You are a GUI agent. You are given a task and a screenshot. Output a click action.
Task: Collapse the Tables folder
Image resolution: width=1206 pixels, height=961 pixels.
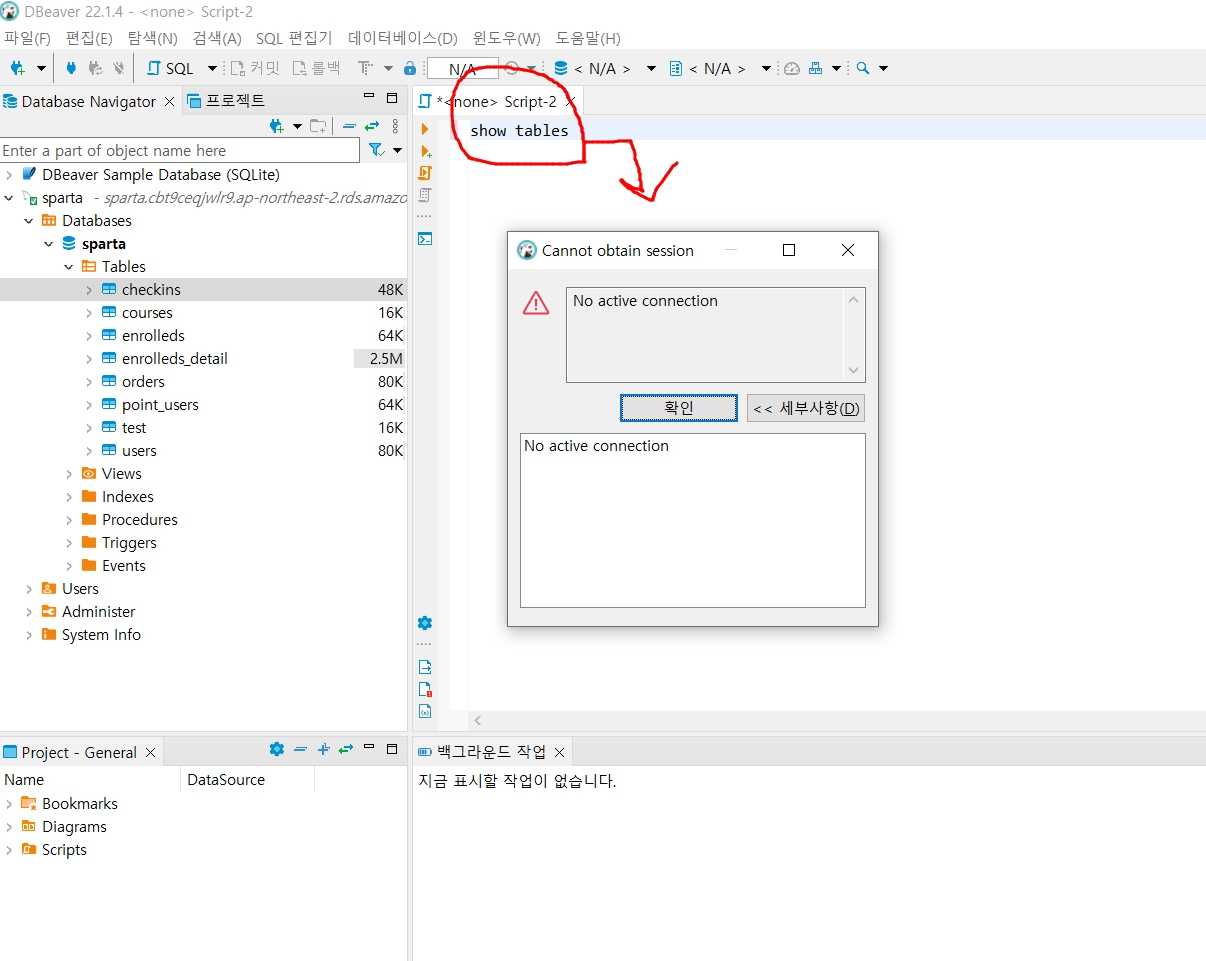pos(69,267)
